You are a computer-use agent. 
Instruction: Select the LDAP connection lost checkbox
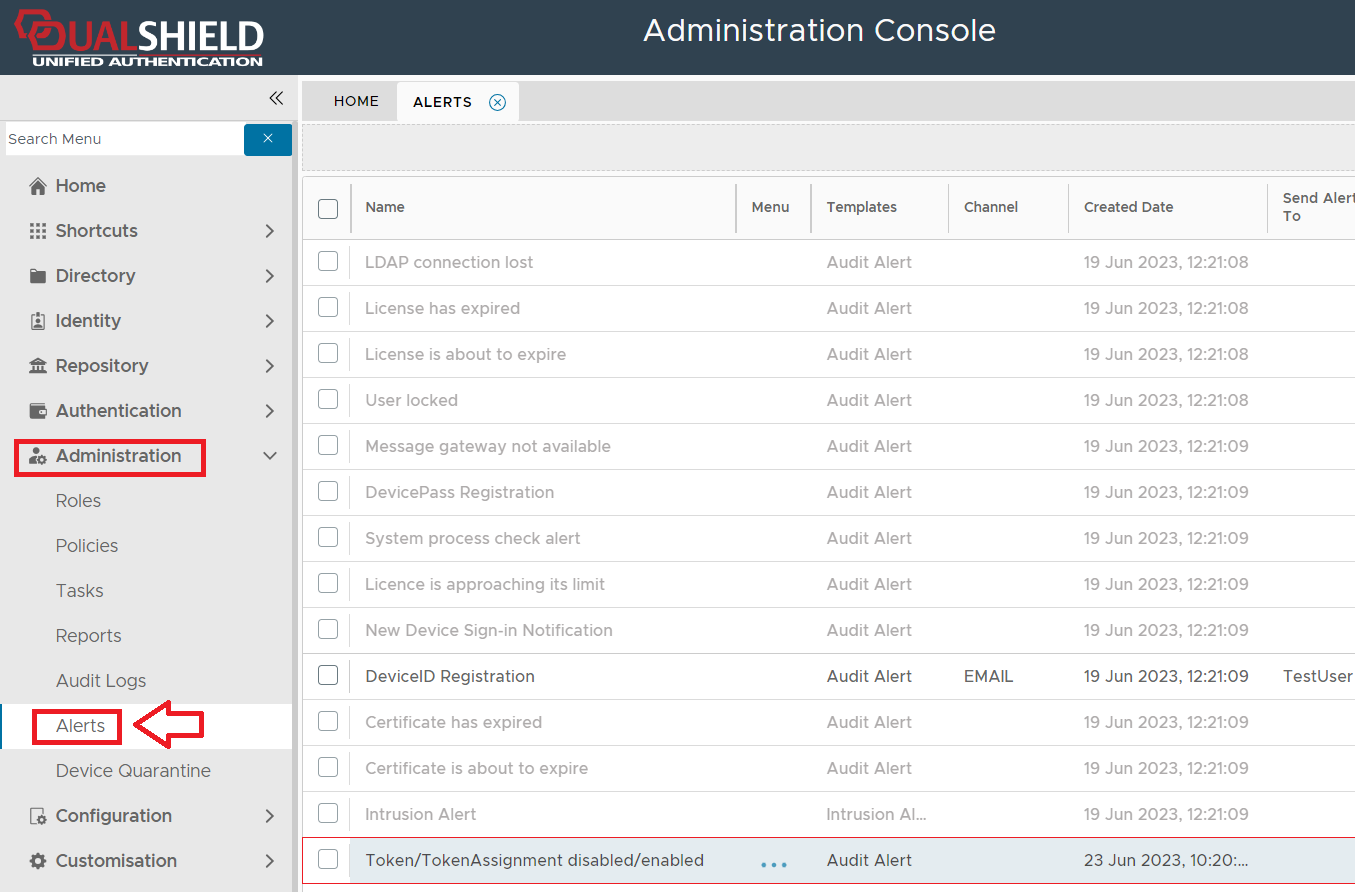(328, 262)
